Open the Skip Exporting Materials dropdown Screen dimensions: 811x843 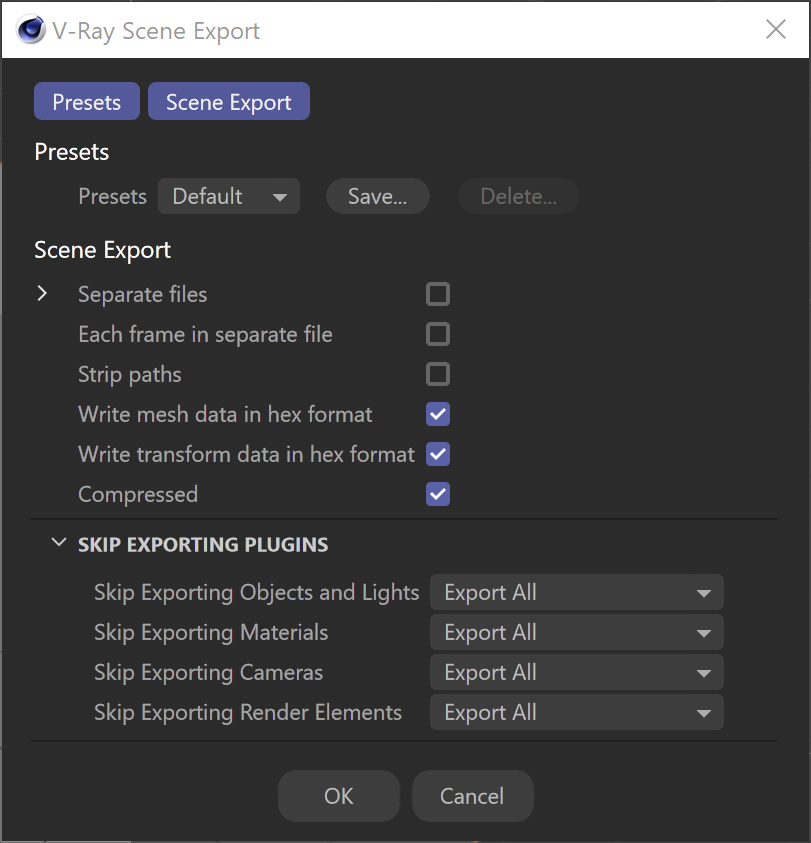click(577, 632)
